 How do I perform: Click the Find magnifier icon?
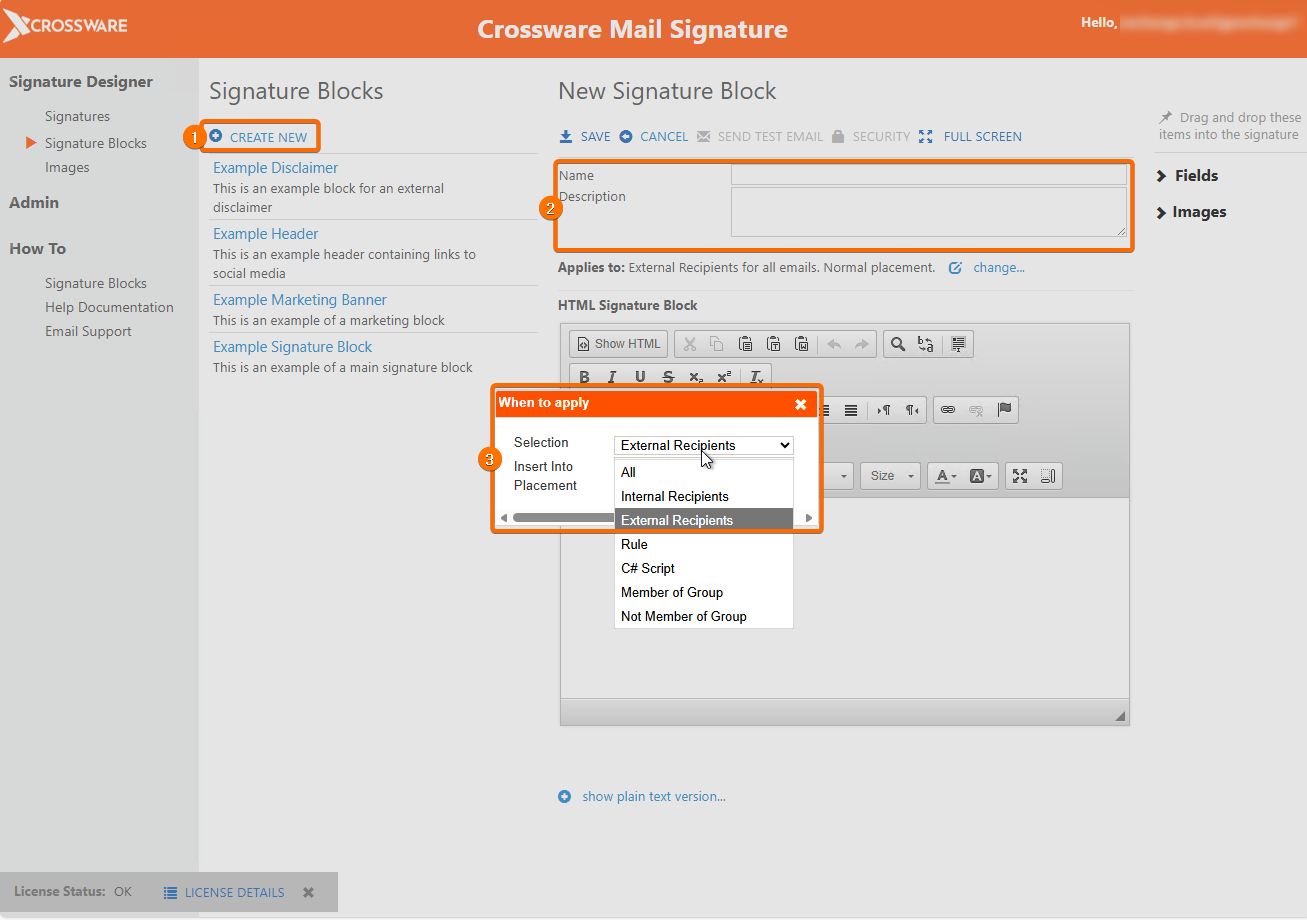[898, 344]
